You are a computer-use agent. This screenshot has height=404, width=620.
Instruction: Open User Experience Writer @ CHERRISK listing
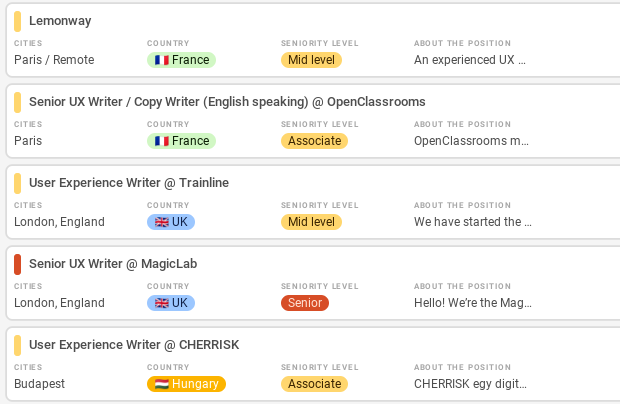coord(134,345)
